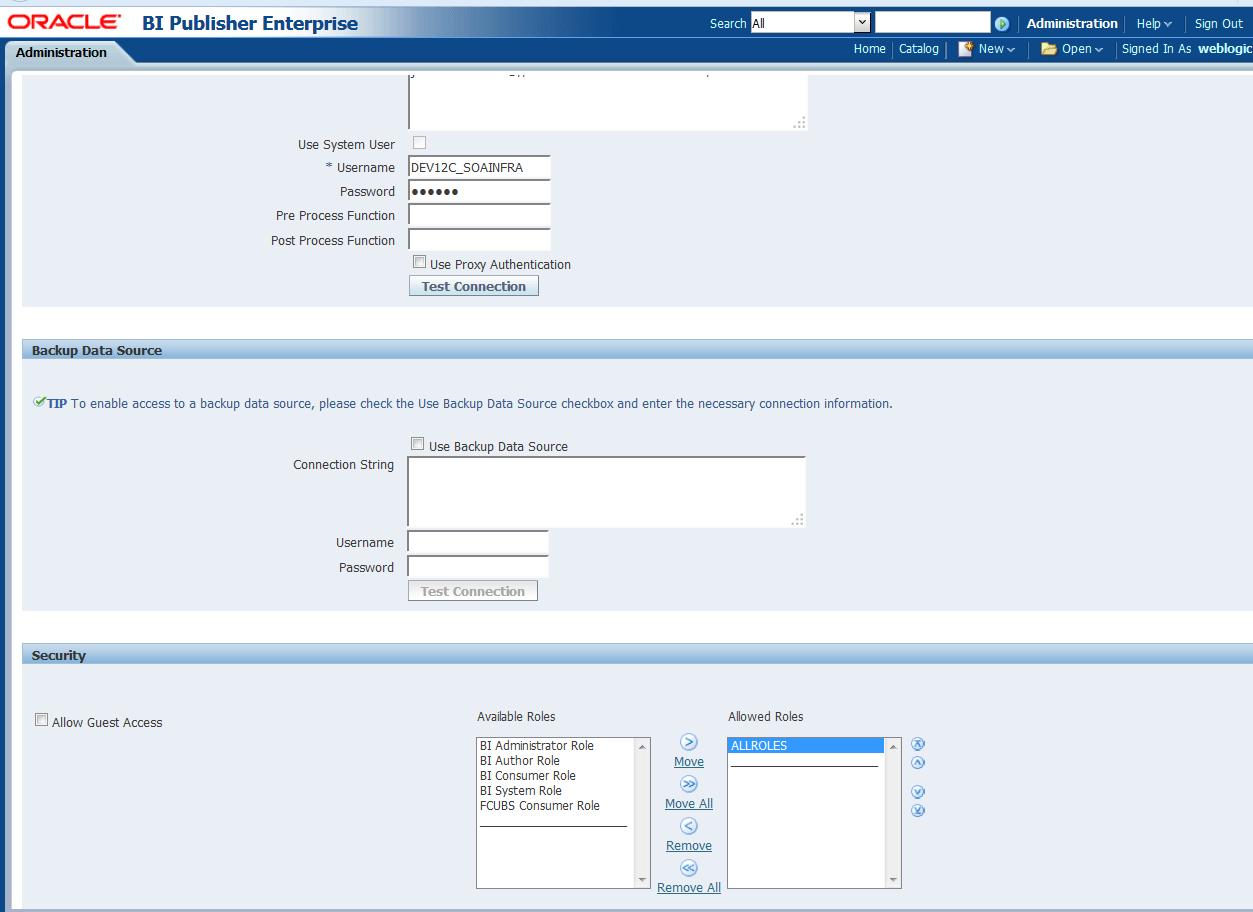This screenshot has width=1253, height=912.
Task: Click the Backup Data Source Username field
Action: coord(478,542)
